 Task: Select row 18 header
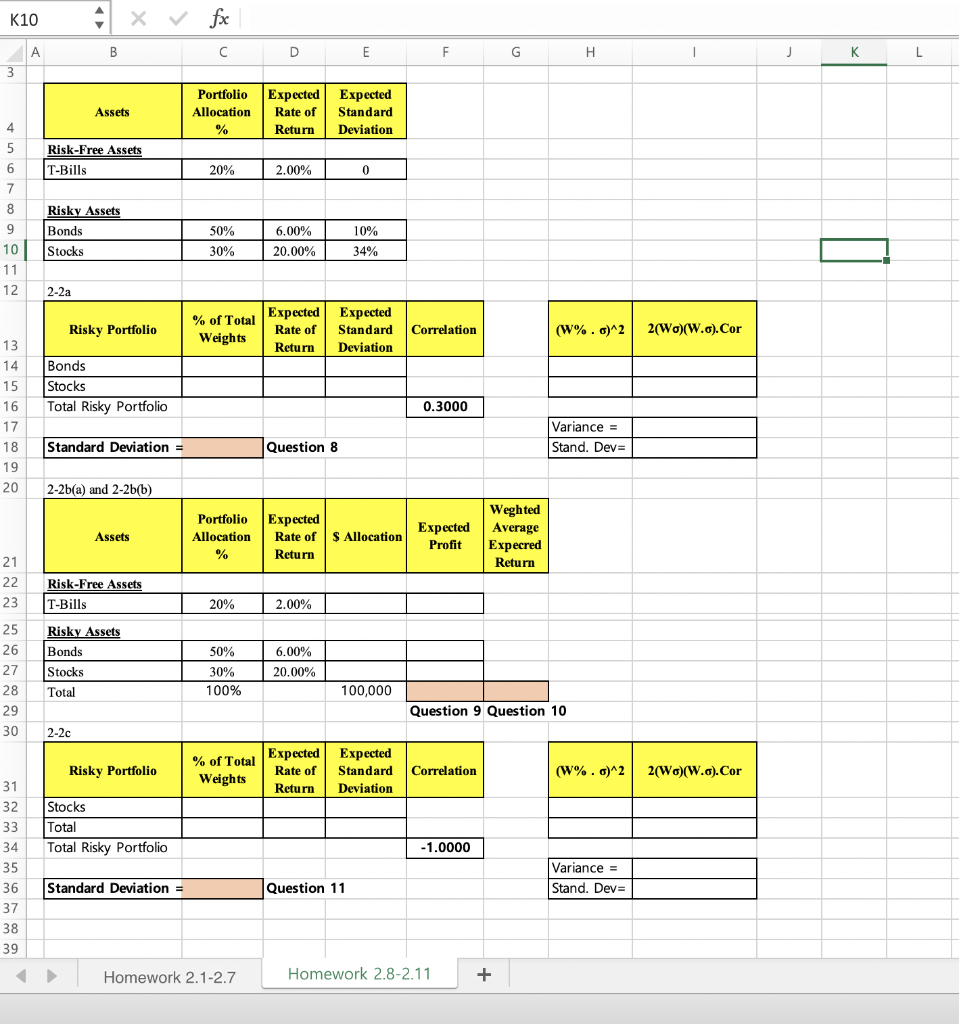11,447
